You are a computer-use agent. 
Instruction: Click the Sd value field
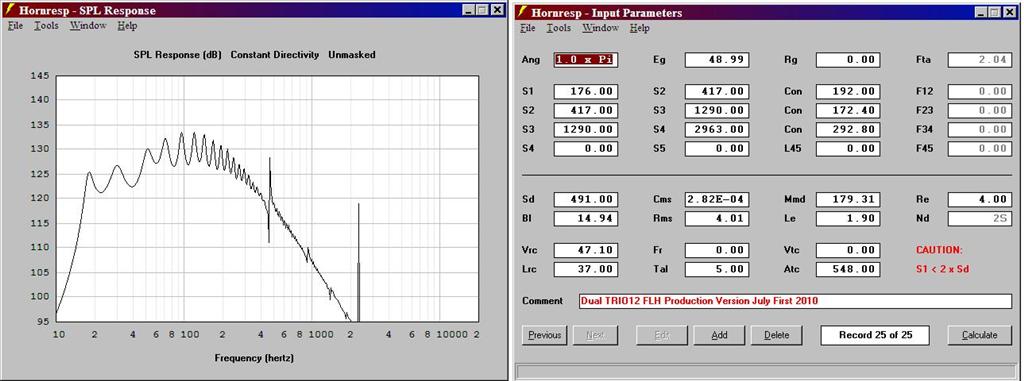[x=585, y=199]
